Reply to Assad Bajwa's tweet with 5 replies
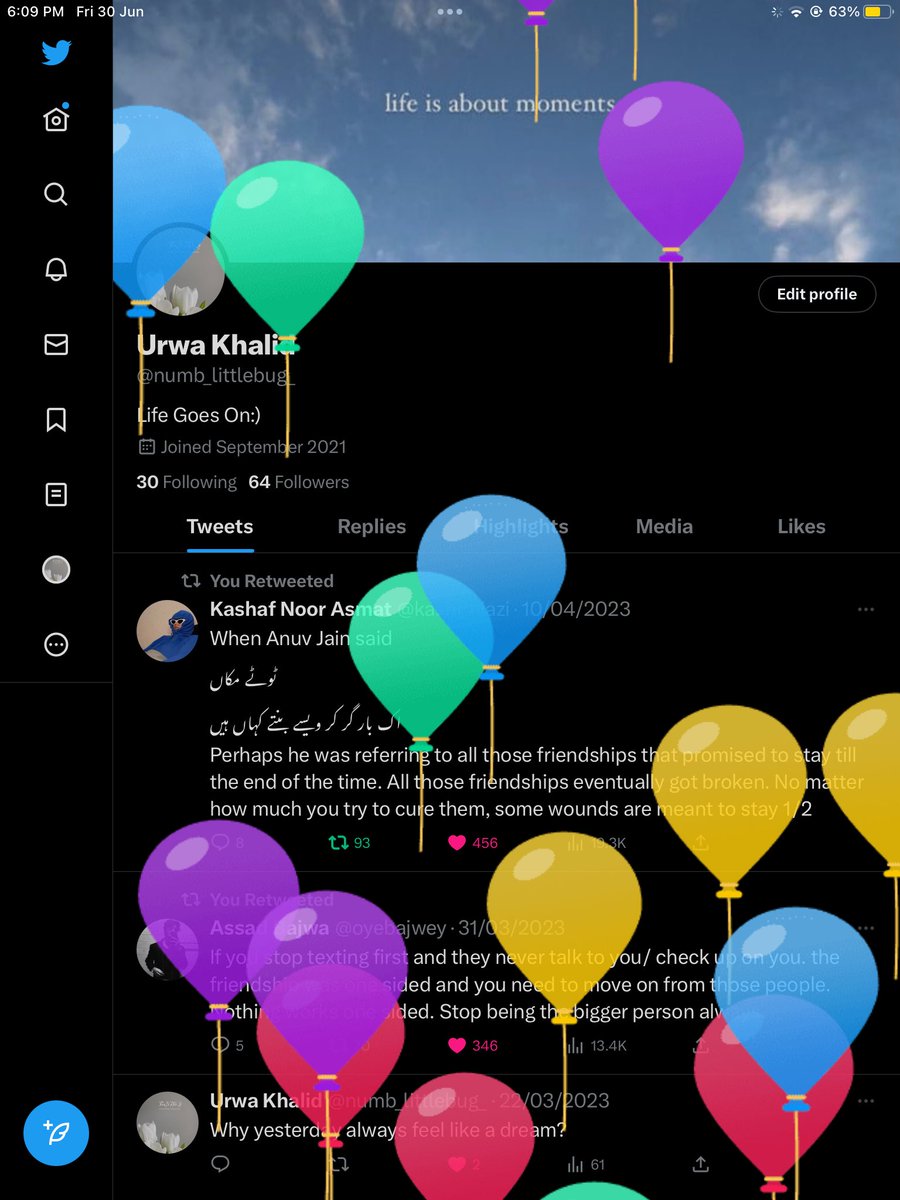 (x=227, y=1045)
